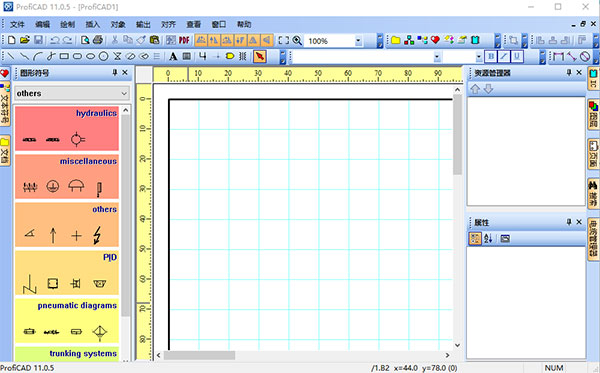Open the 文件 (File) menu
The height and width of the screenshot is (373, 600).
point(17,24)
